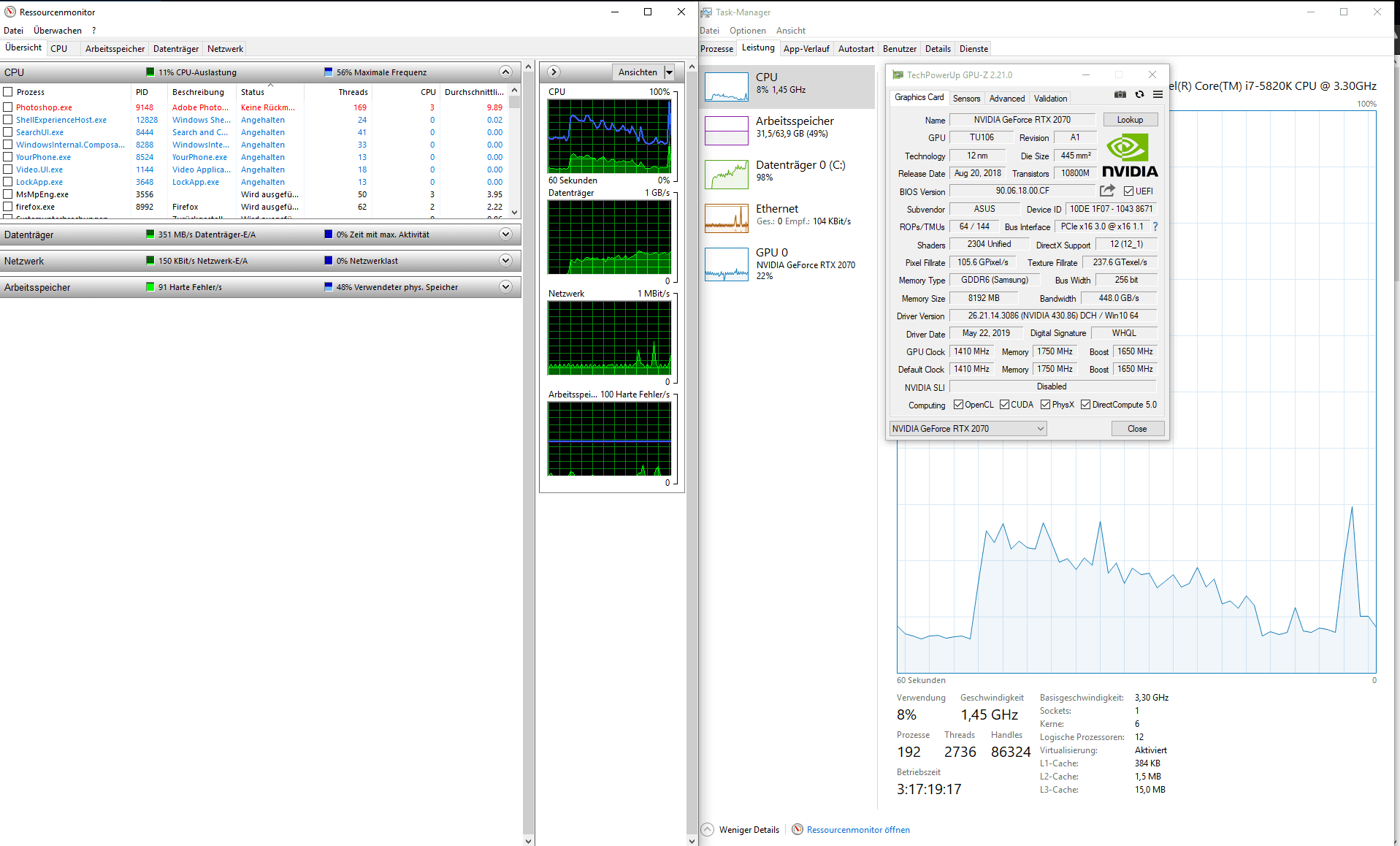Select the CPU mini graph thumbnail in Task-Manager
Image resolution: width=1400 pixels, height=846 pixels.
coord(727,87)
